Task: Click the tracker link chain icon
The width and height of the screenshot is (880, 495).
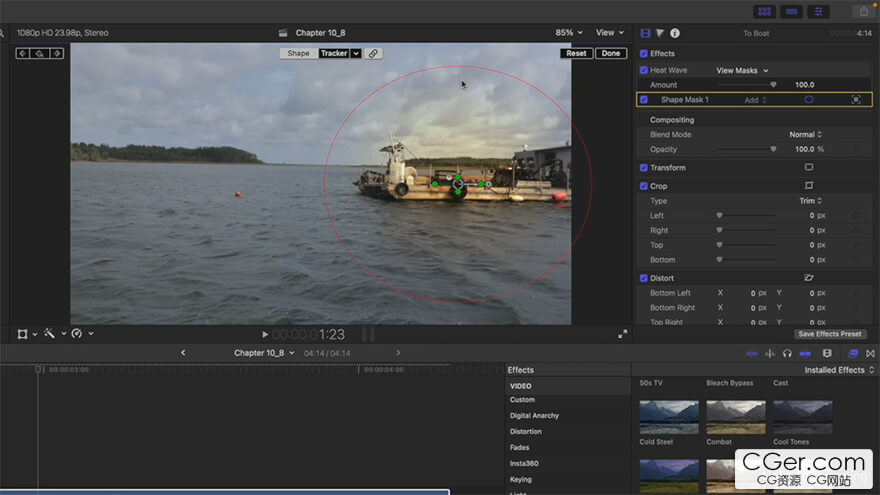Action: [x=373, y=53]
